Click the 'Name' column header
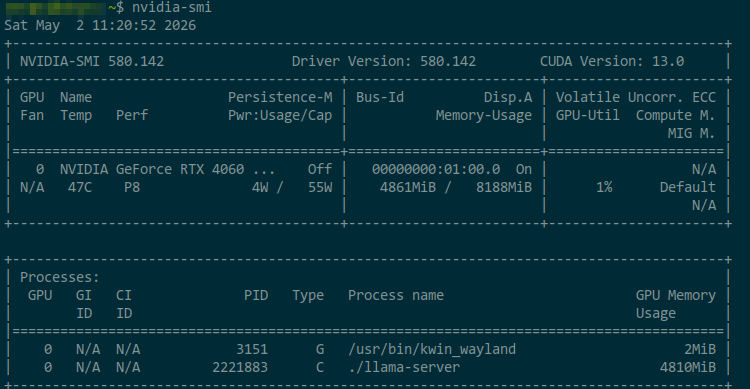750x389 pixels. tap(76, 98)
